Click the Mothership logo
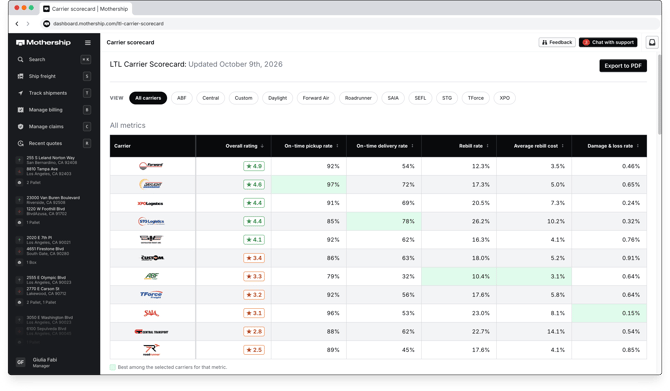Image resolution: width=670 pixels, height=391 pixels. (x=43, y=43)
